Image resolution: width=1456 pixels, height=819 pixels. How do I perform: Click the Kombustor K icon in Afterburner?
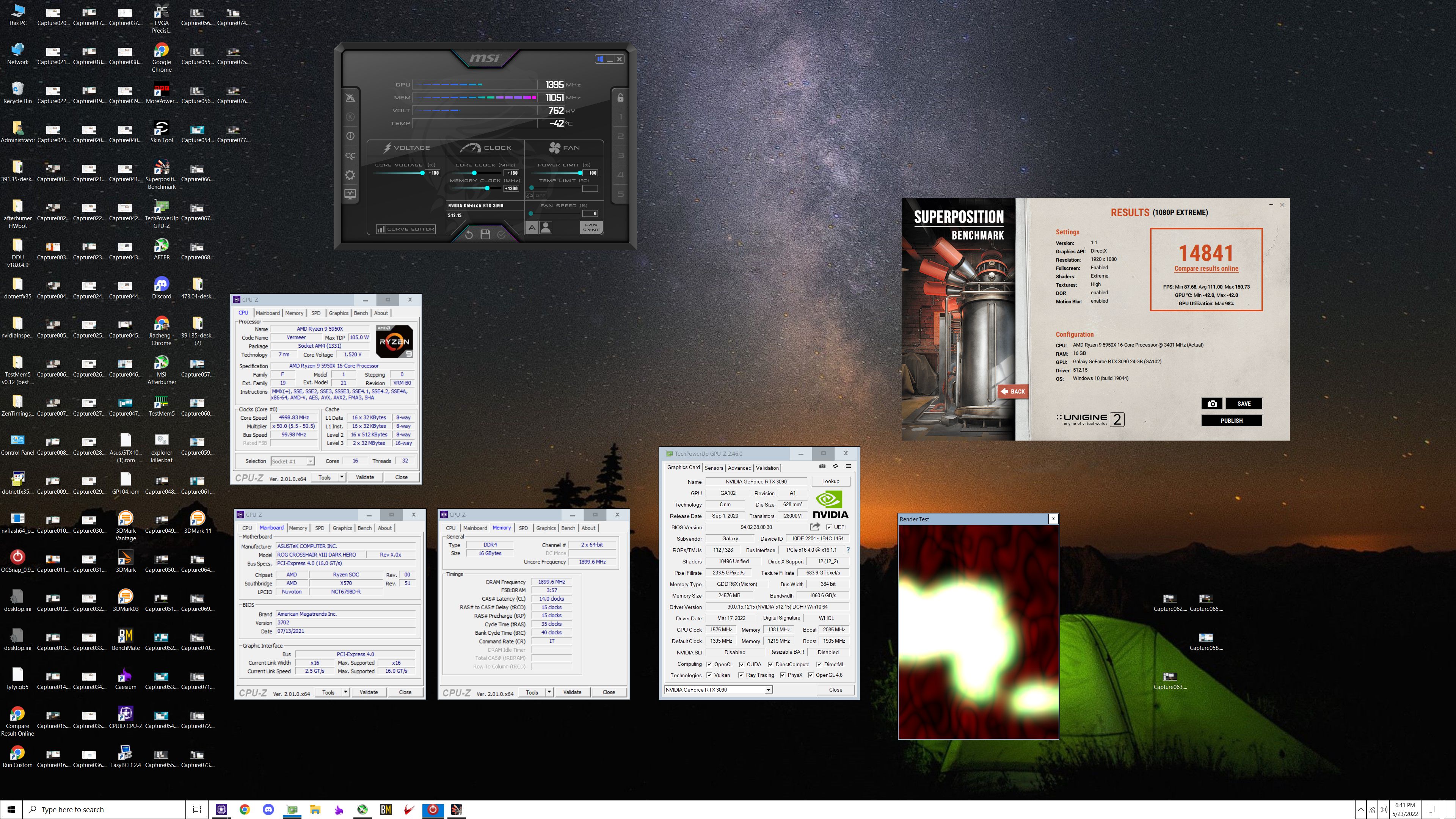[x=350, y=117]
